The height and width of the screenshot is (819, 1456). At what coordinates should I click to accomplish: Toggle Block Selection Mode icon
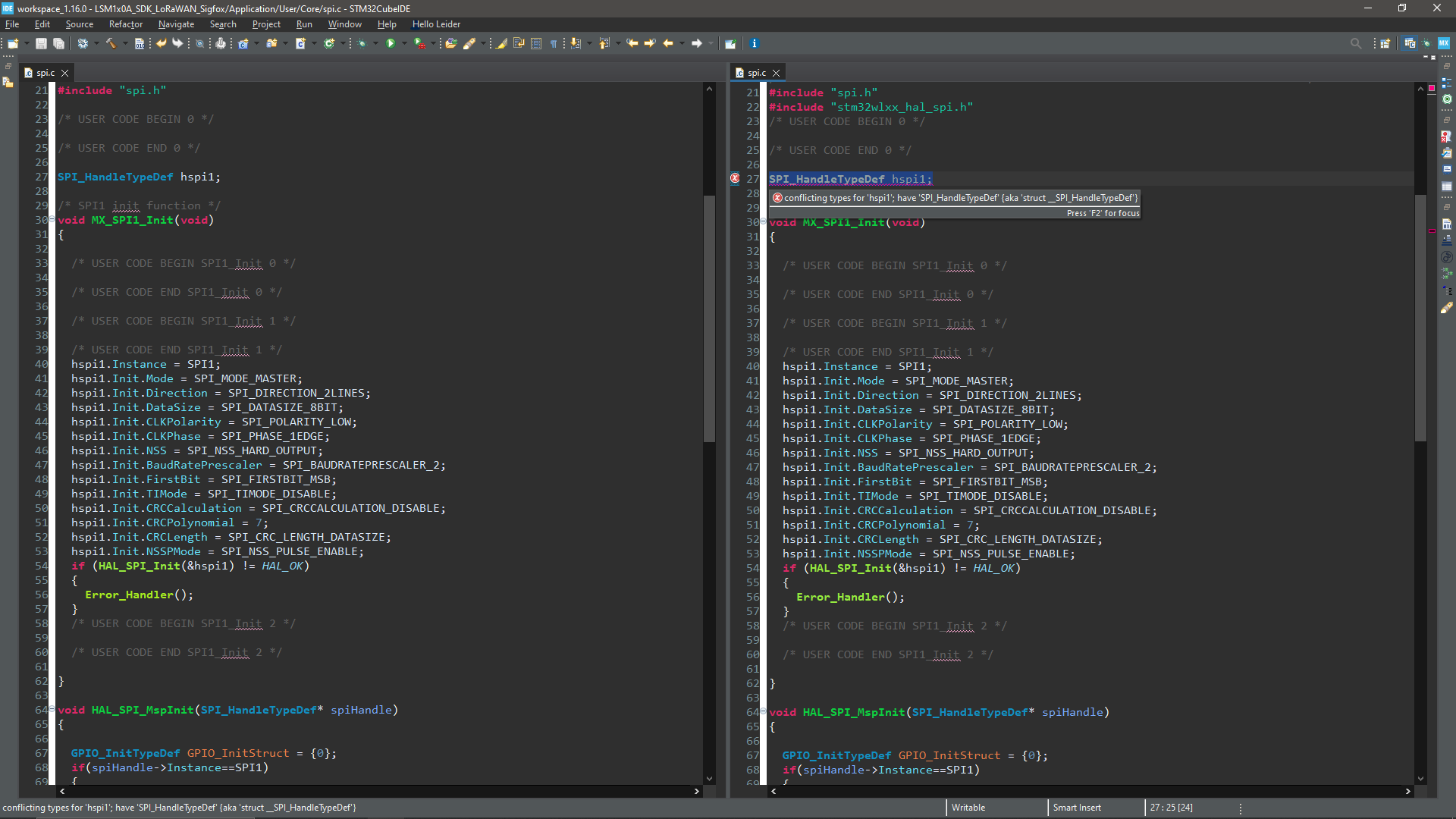tap(536, 44)
